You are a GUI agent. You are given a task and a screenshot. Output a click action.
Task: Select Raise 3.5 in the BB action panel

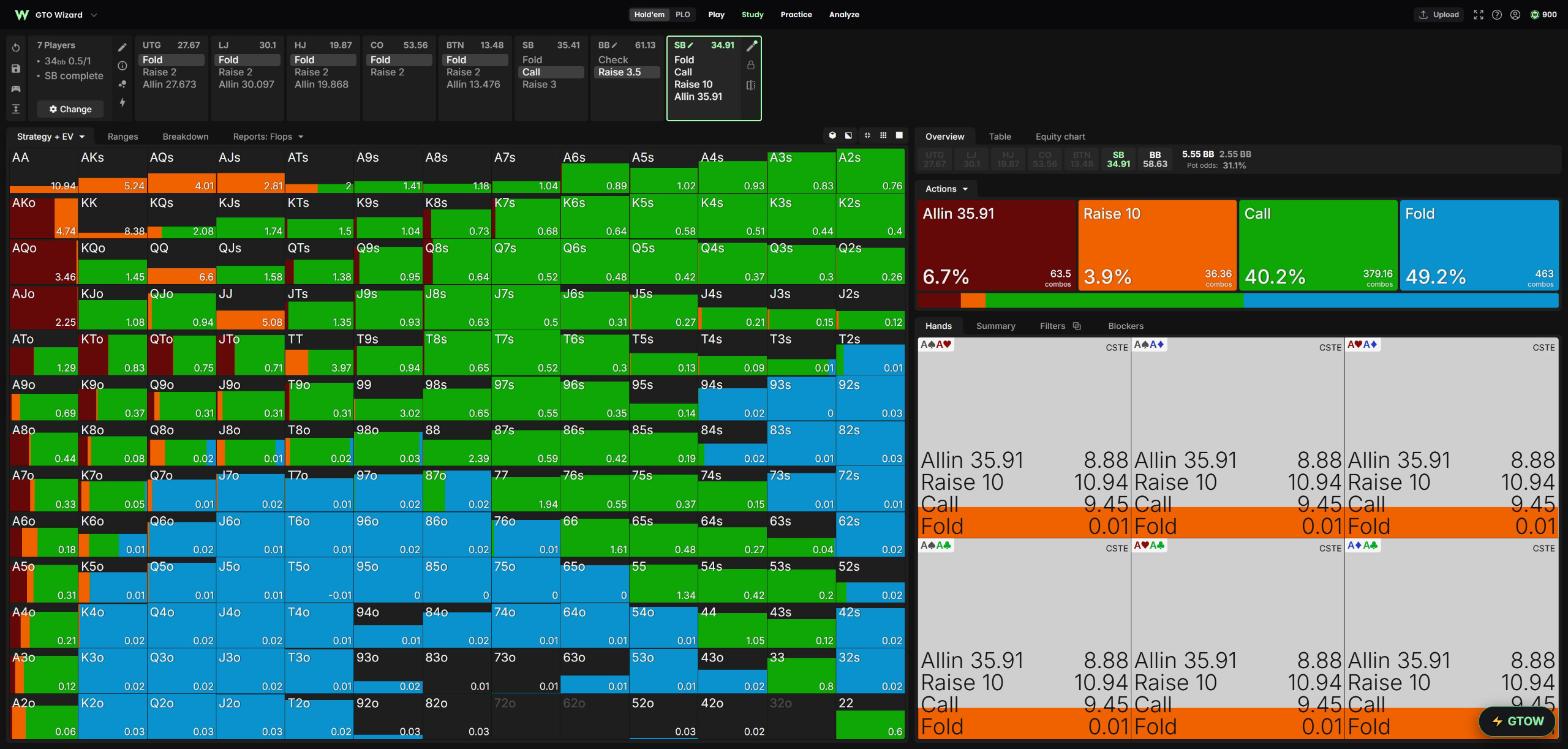coord(627,72)
